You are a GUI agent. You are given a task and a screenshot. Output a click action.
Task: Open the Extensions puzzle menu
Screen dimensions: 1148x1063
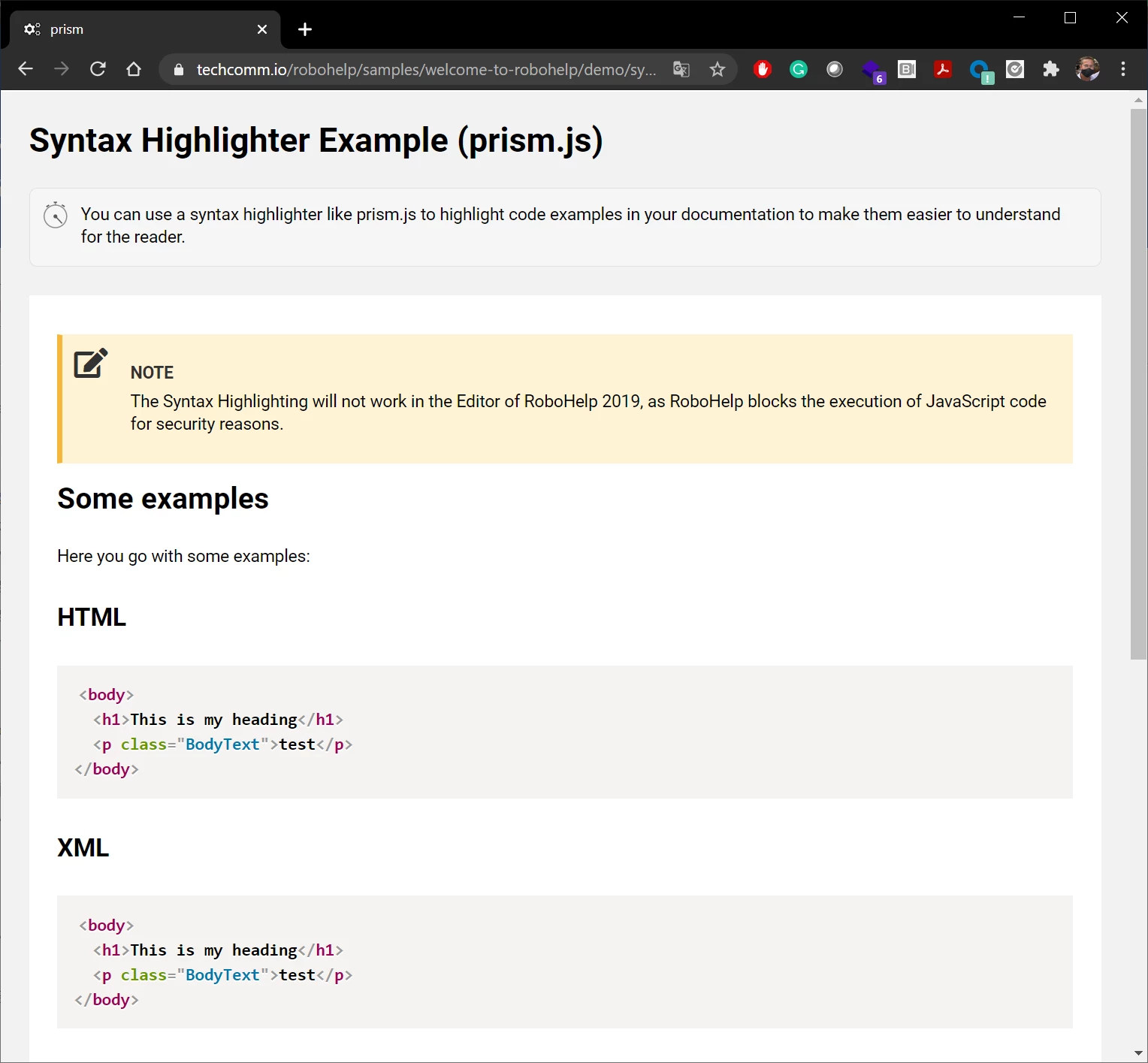(x=1051, y=69)
